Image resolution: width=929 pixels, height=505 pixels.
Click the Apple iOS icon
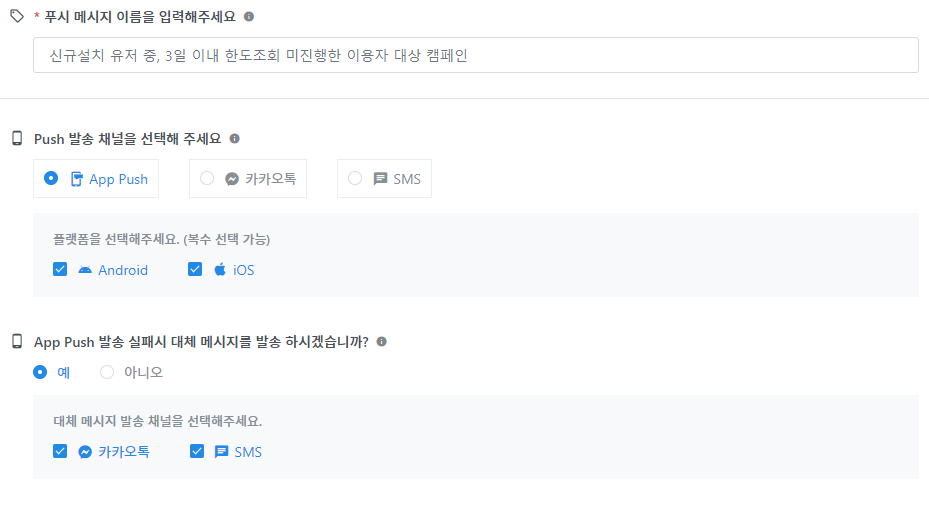(x=220, y=270)
